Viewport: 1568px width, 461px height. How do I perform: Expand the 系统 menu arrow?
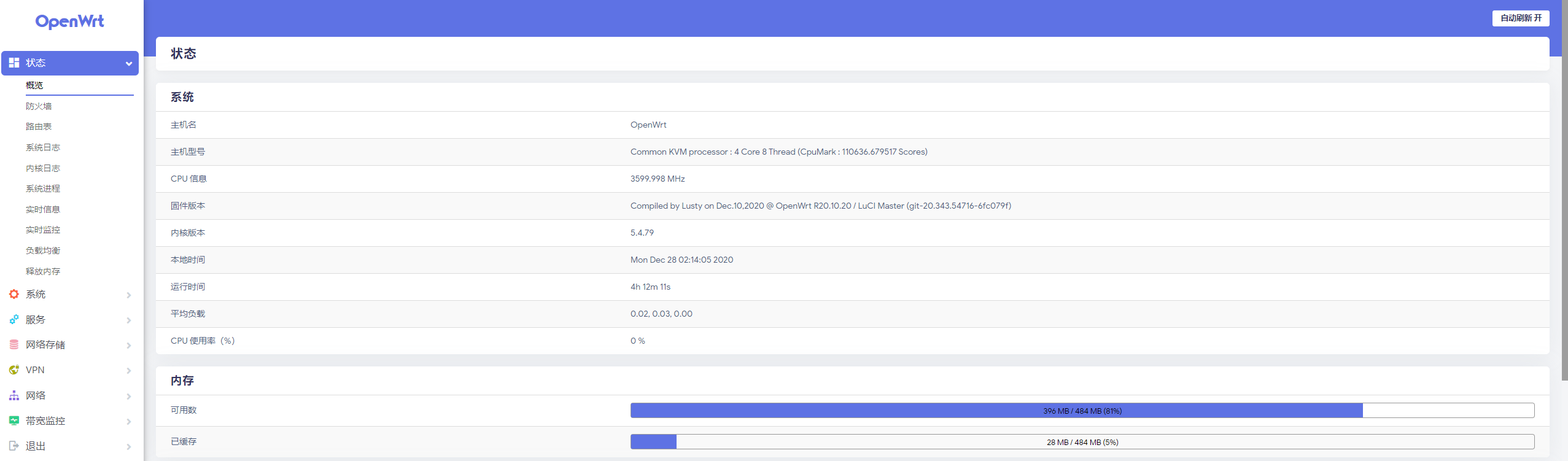click(129, 295)
